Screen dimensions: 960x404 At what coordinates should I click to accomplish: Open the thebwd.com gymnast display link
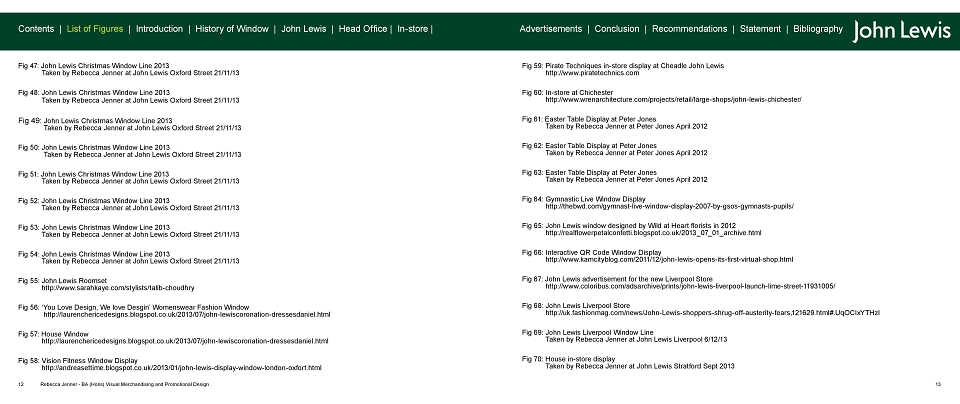[x=670, y=206]
